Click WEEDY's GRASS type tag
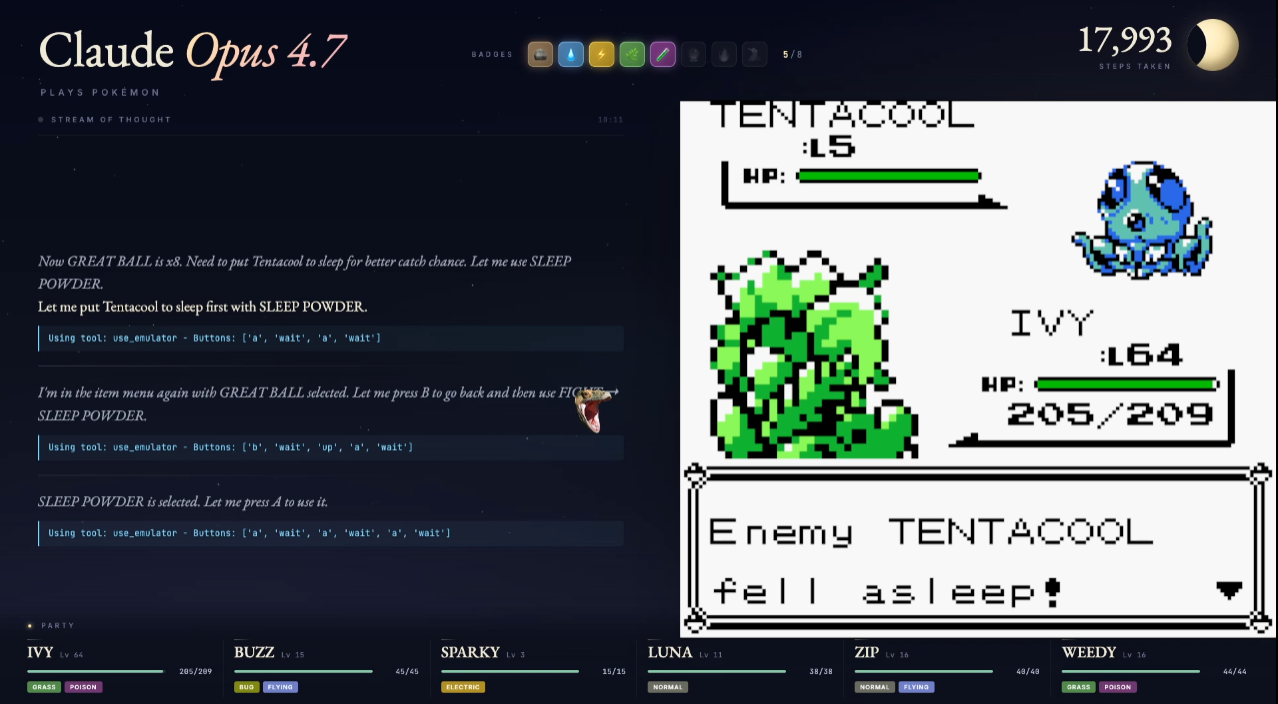 pyautogui.click(x=1078, y=687)
